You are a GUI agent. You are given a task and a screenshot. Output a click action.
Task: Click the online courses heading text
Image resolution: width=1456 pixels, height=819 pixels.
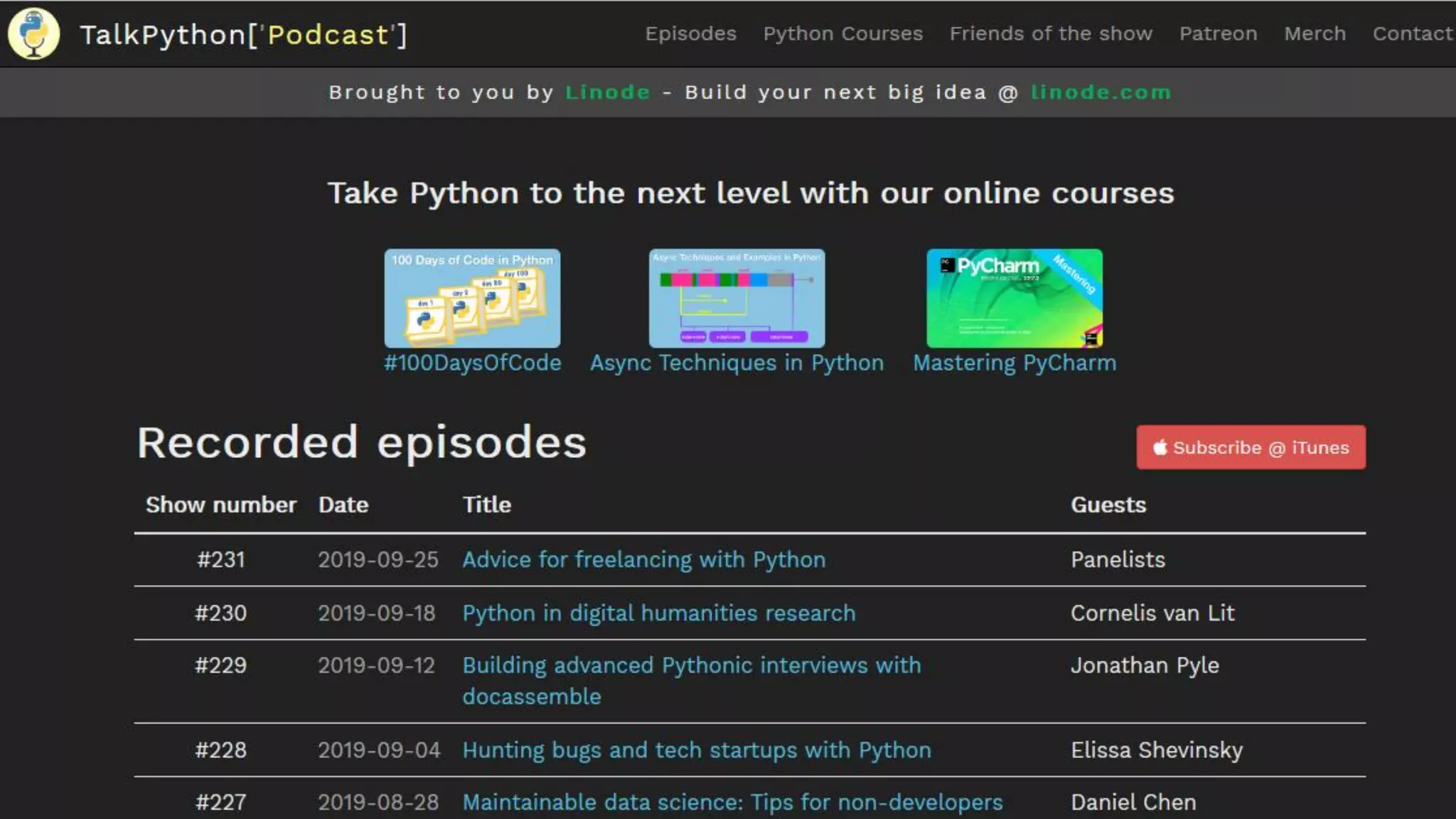coord(751,193)
